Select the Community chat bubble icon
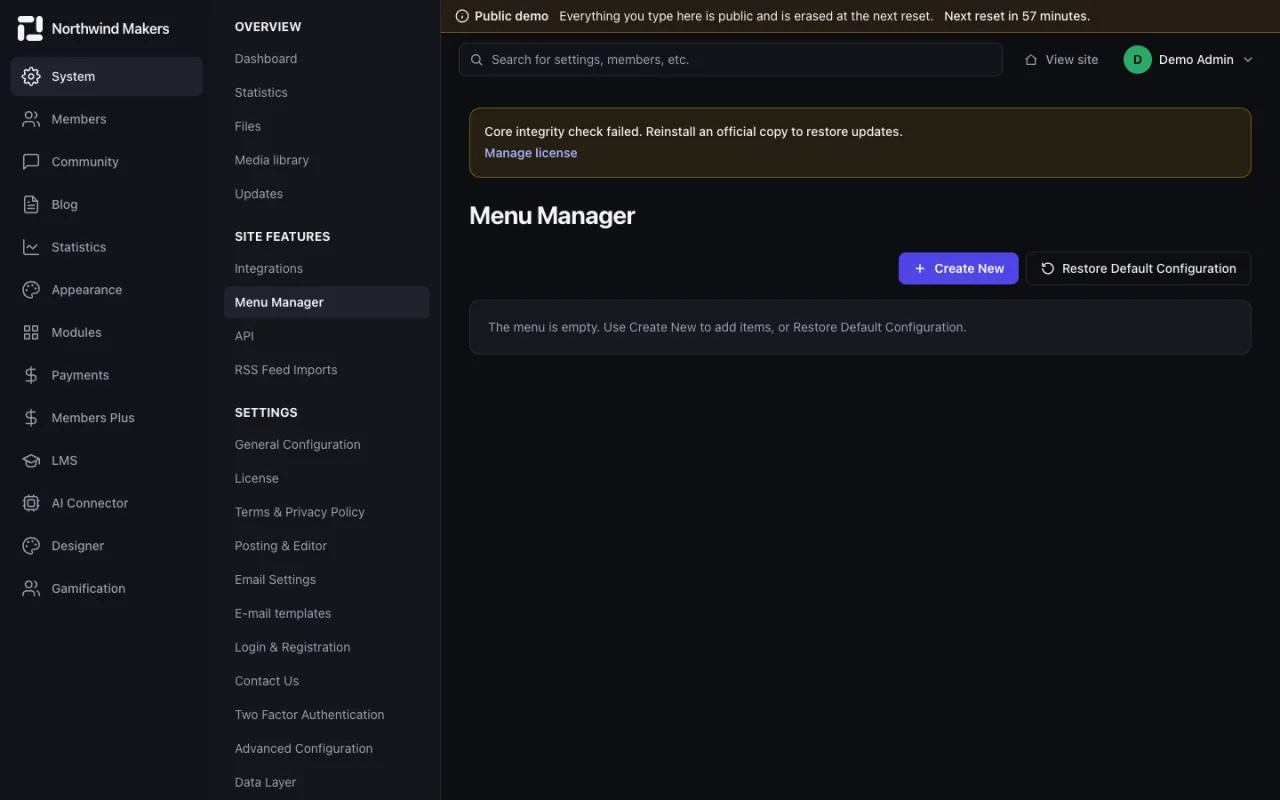The height and width of the screenshot is (800, 1280). (x=31, y=162)
